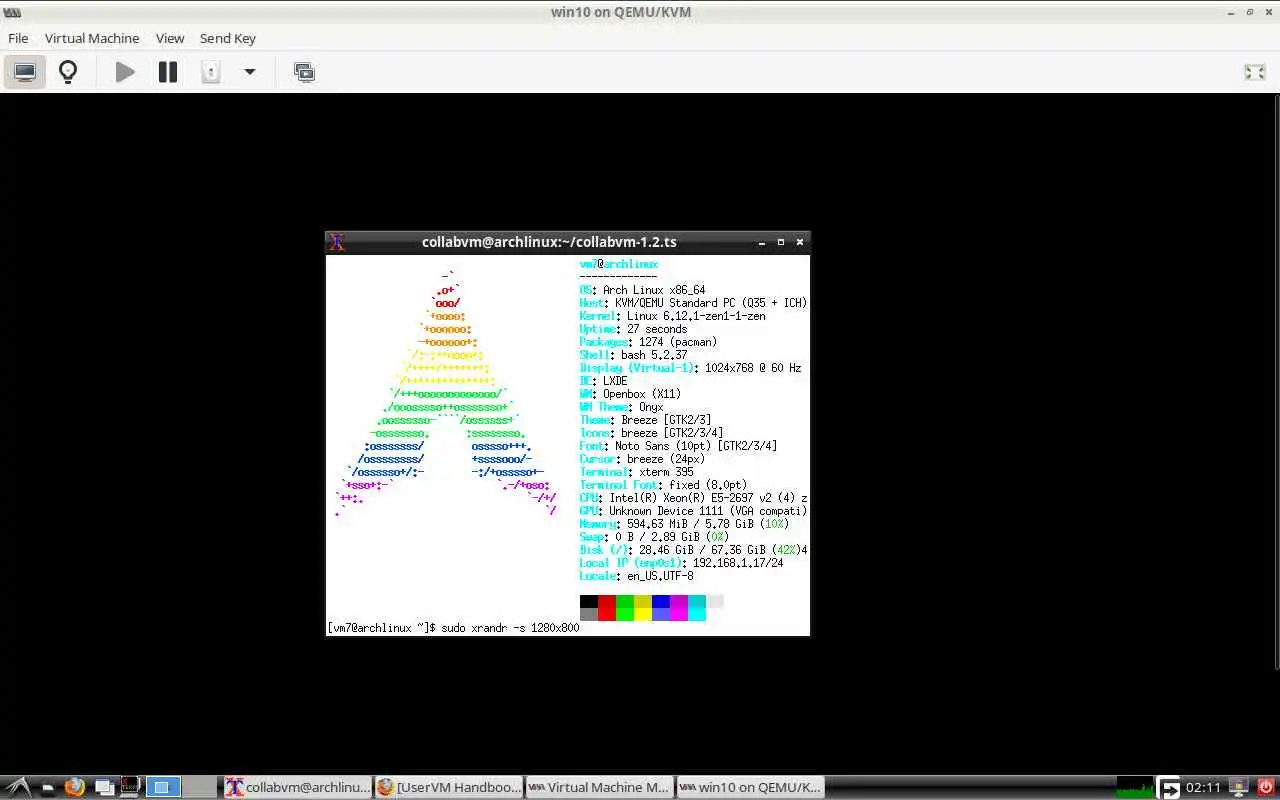Screen dimensions: 1280x800
Task: Switch to UserVM Handbook Firefox taskbar window
Action: 448,787
